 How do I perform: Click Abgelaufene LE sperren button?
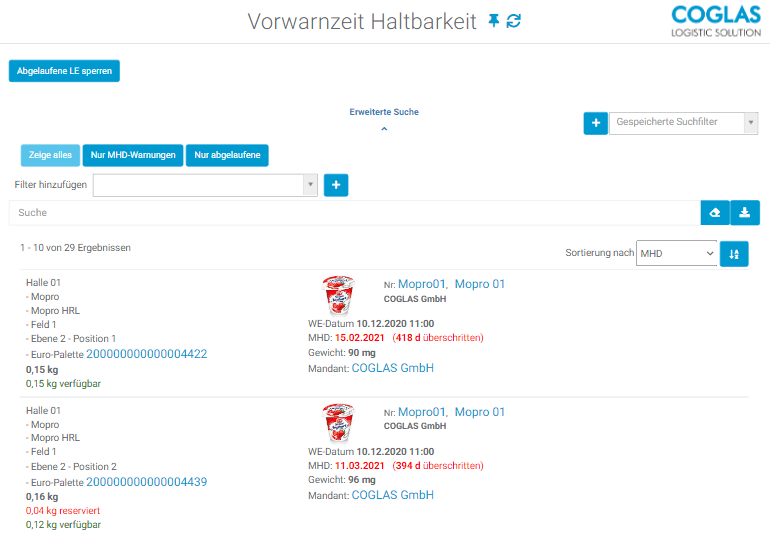tap(64, 71)
